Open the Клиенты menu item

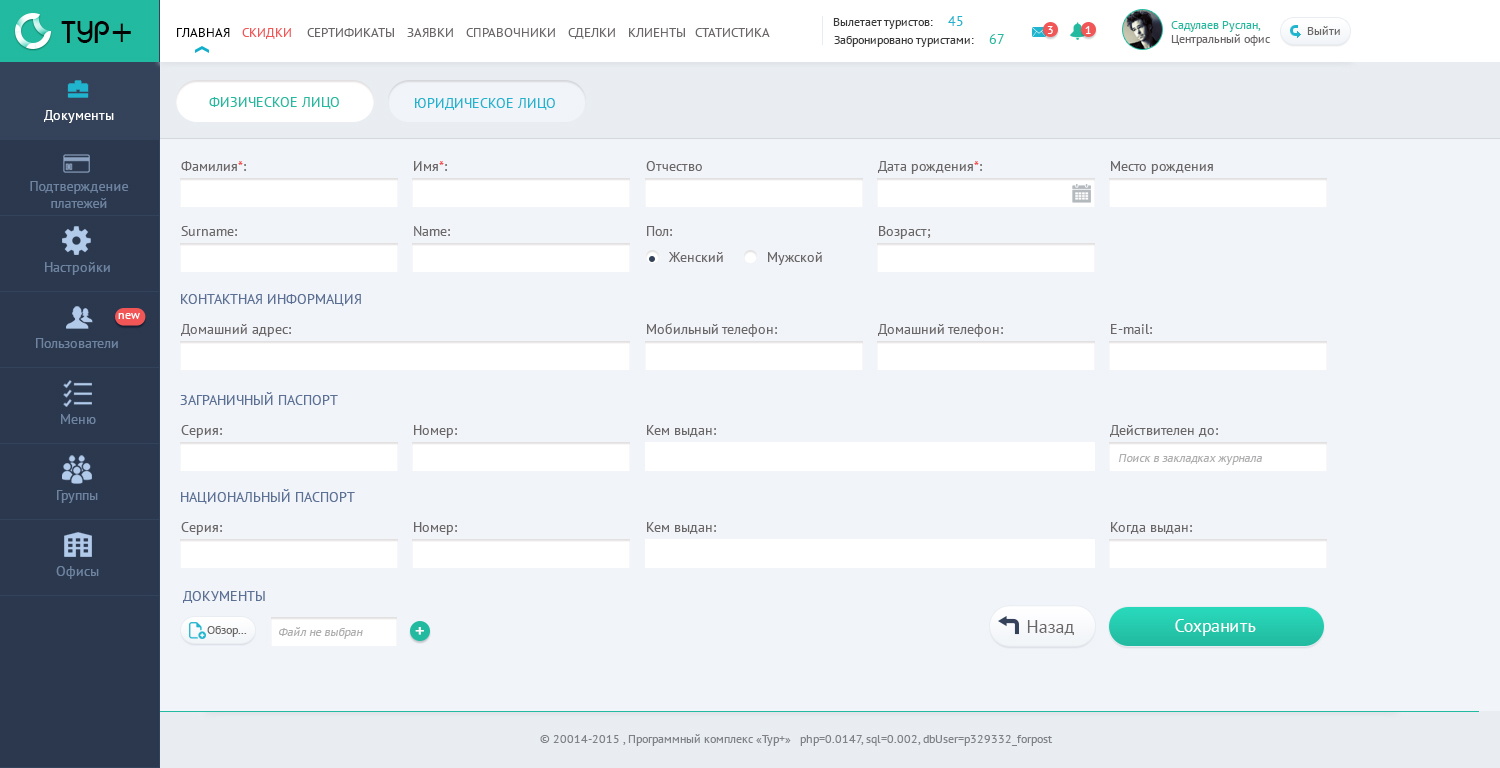coord(657,33)
